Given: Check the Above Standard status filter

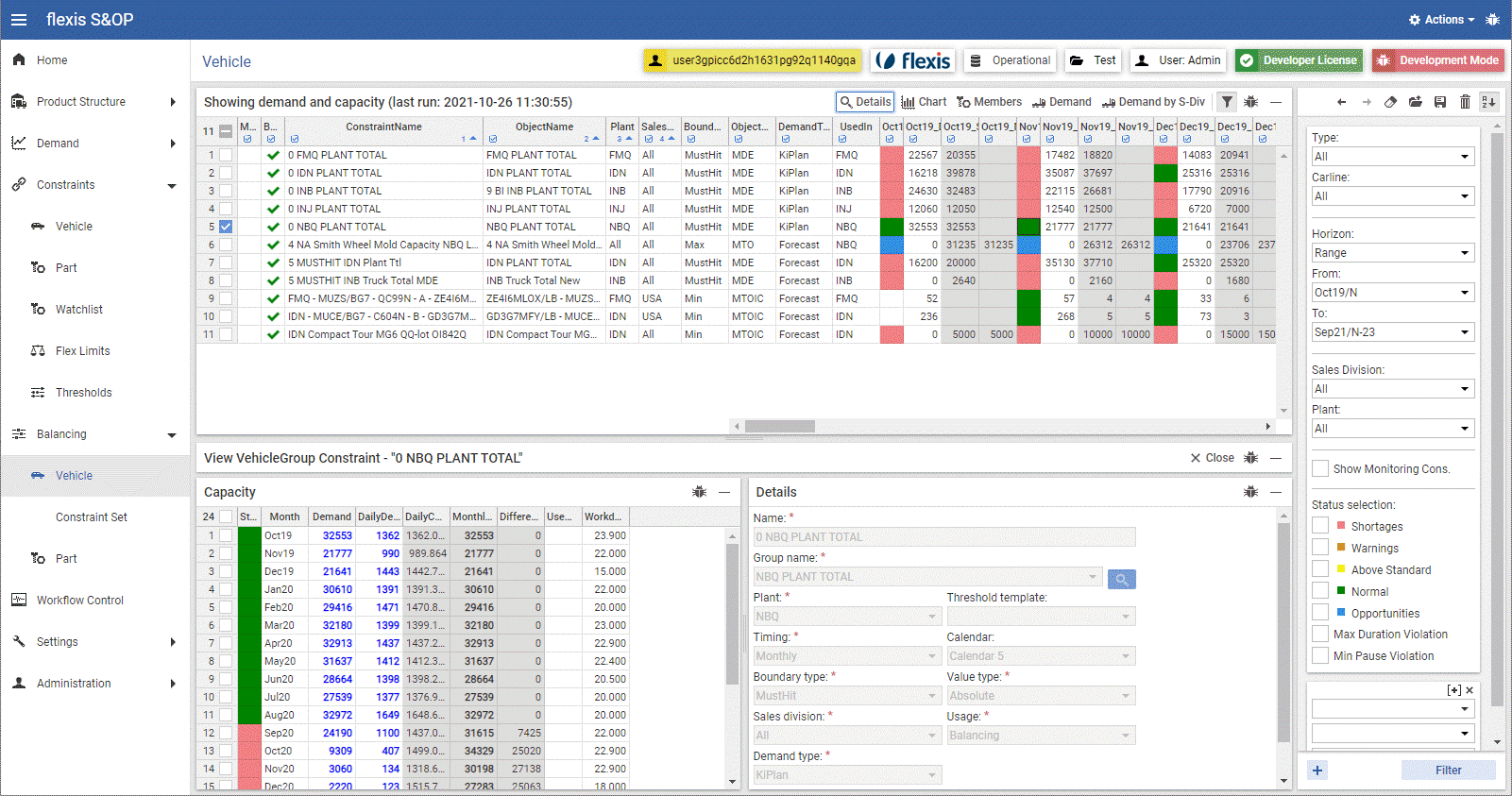Looking at the screenshot, I should tap(1320, 569).
